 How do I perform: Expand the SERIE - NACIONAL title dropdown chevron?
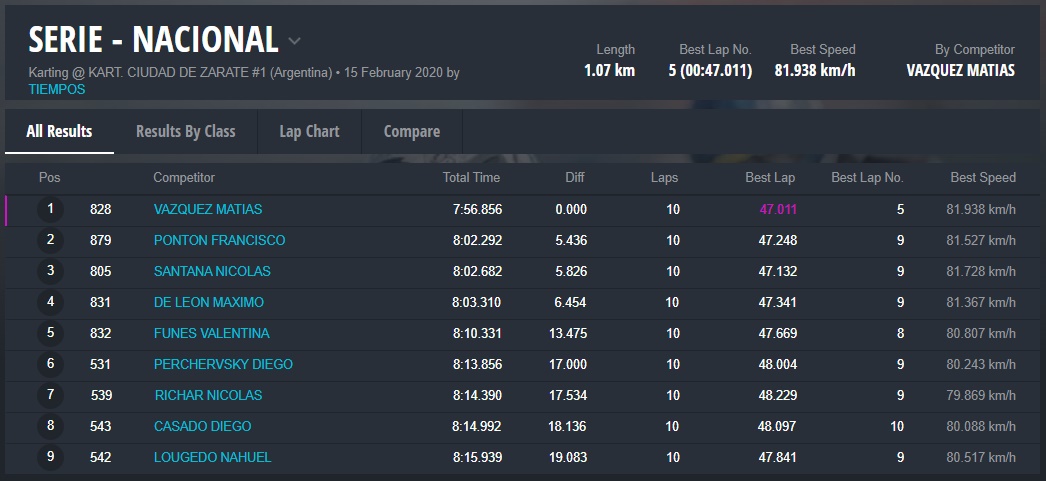pos(294,41)
